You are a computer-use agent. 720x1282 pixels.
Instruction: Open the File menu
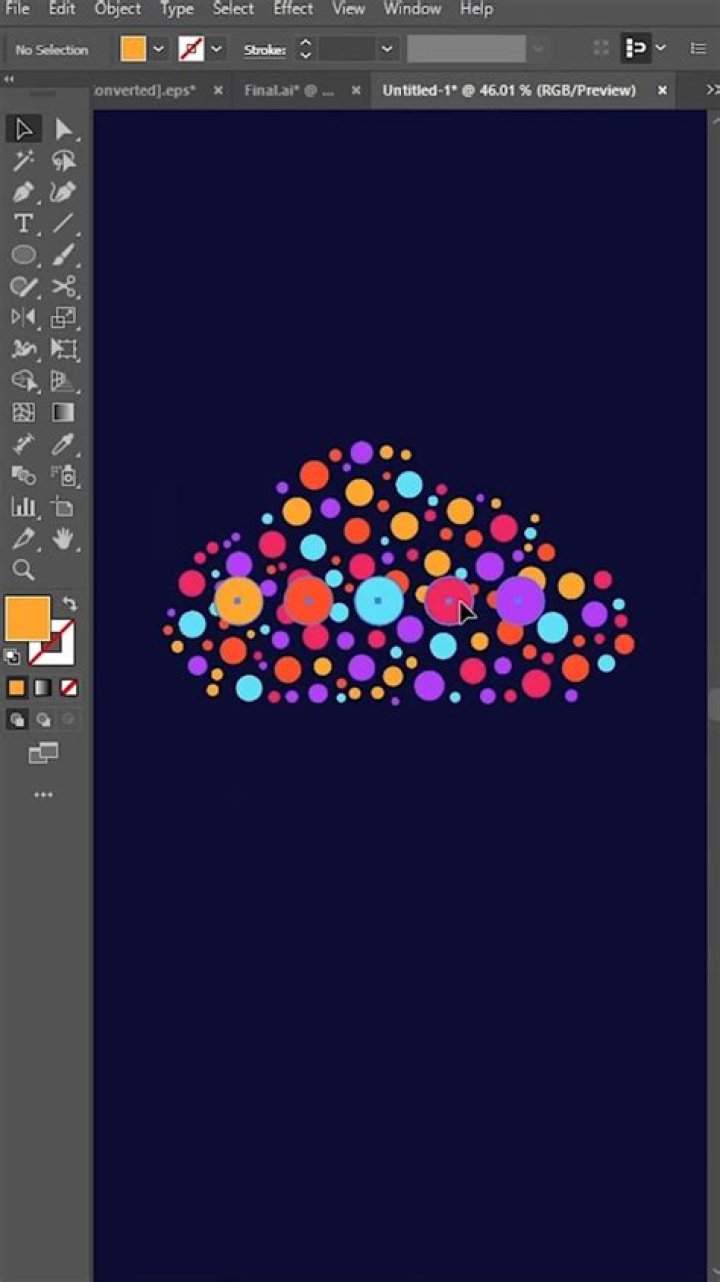(x=17, y=9)
